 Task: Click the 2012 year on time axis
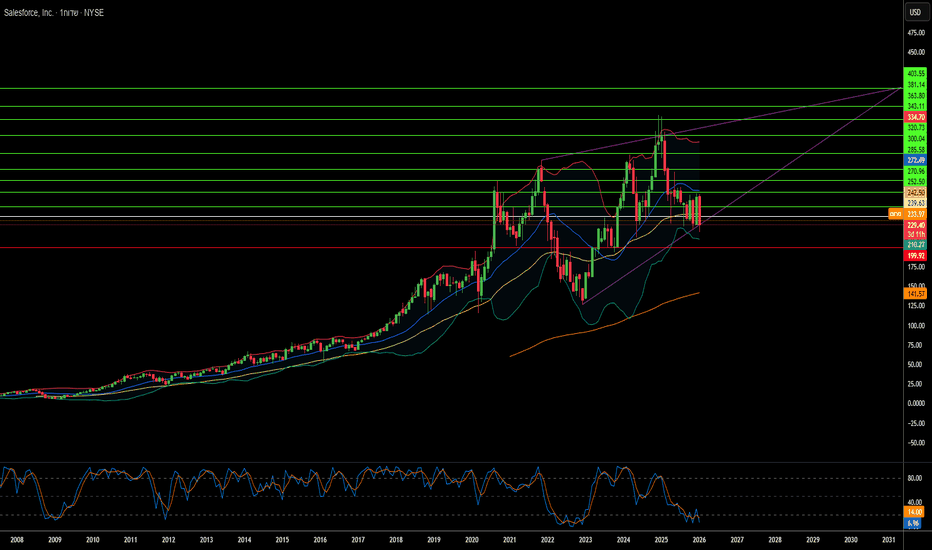[x=168, y=540]
